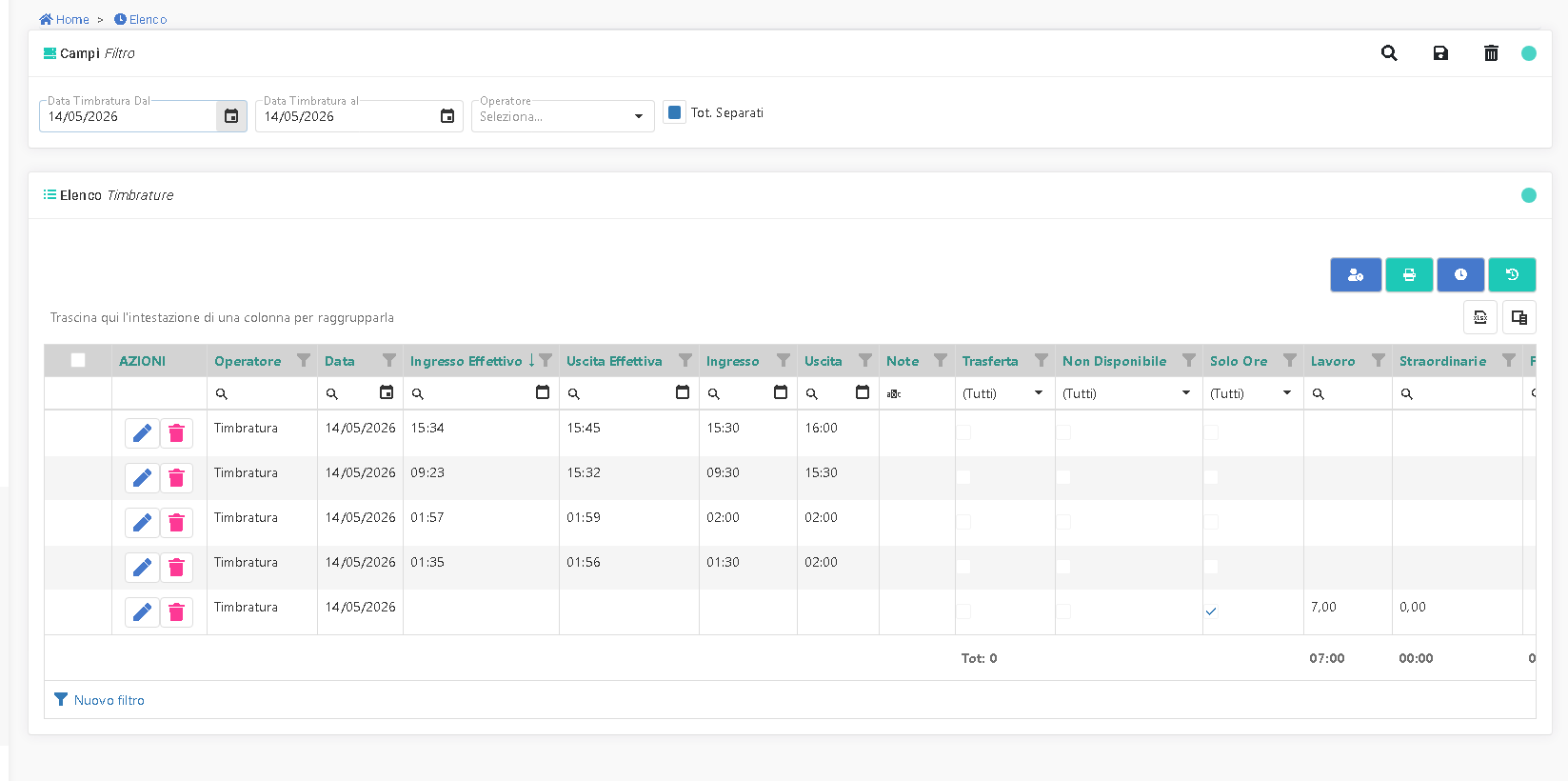This screenshot has height=781, width=1568.
Task: Delete the 09:23 timbratura row
Action: (x=176, y=478)
